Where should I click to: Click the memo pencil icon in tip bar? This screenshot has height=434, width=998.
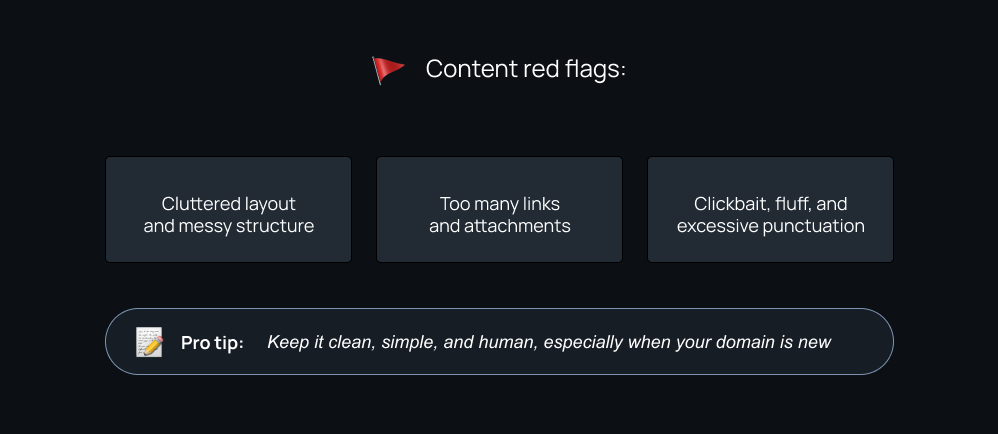coord(149,342)
